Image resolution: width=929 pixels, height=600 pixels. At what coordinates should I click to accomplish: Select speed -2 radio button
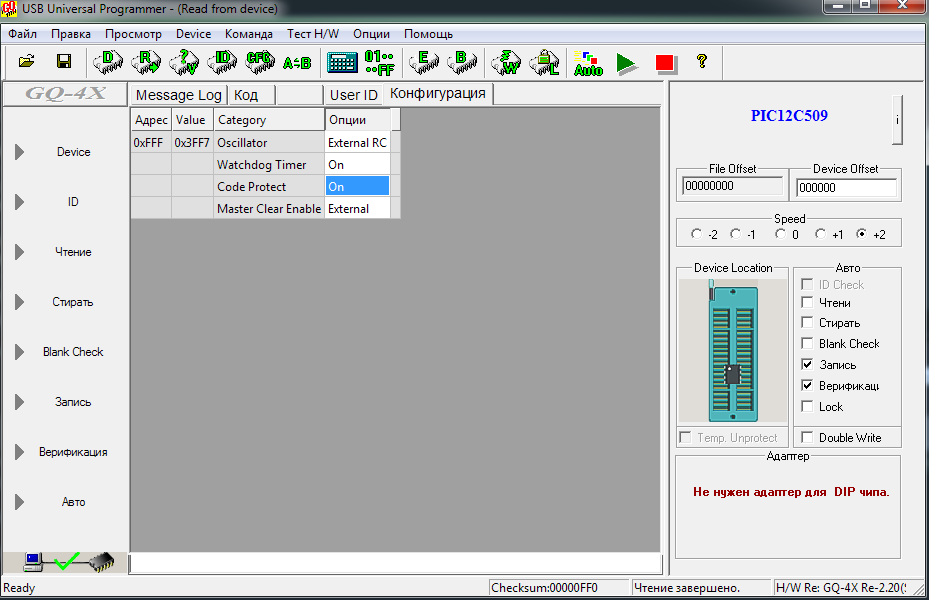(696, 234)
